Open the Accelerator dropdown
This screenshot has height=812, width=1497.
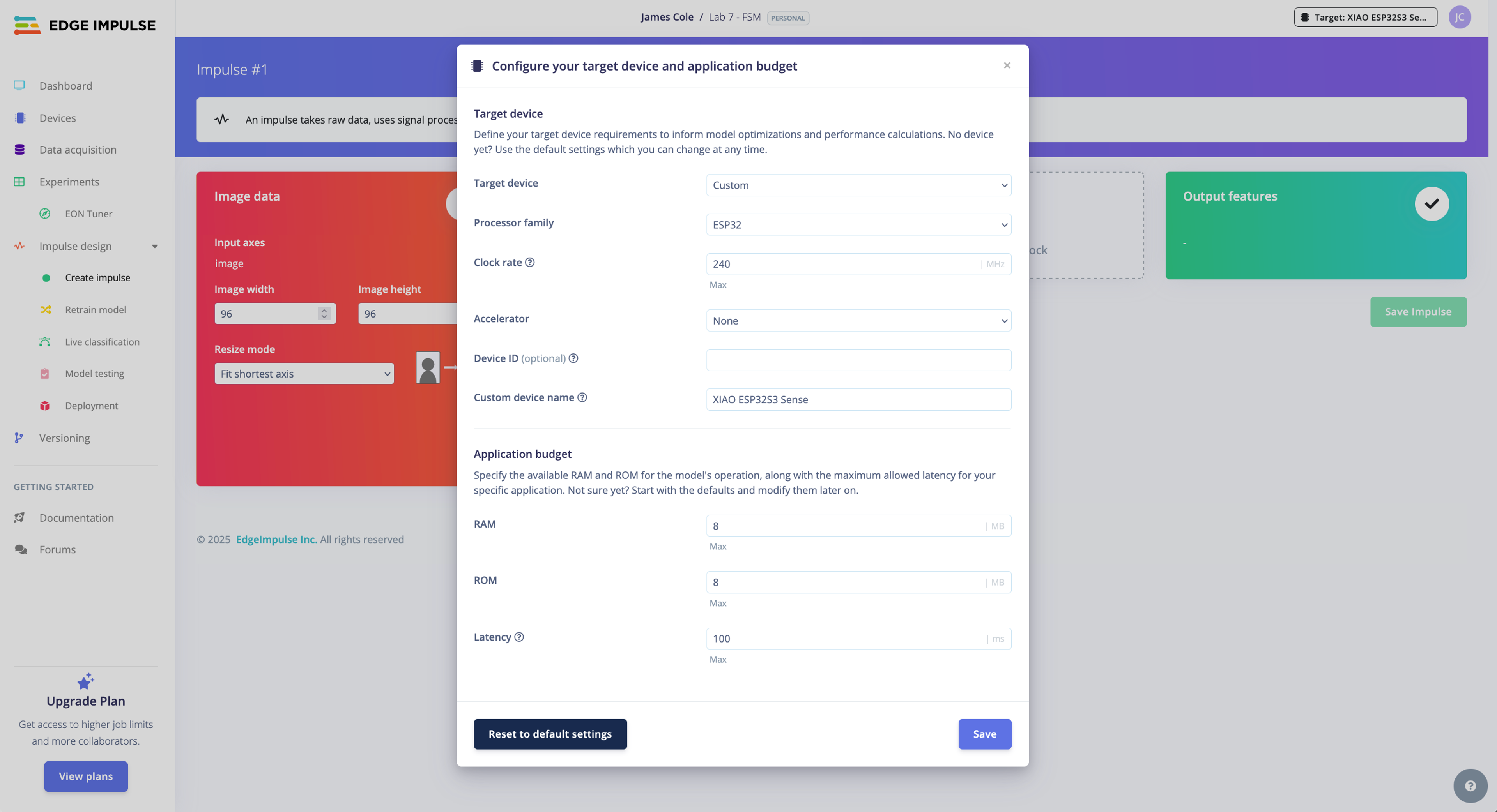(858, 321)
